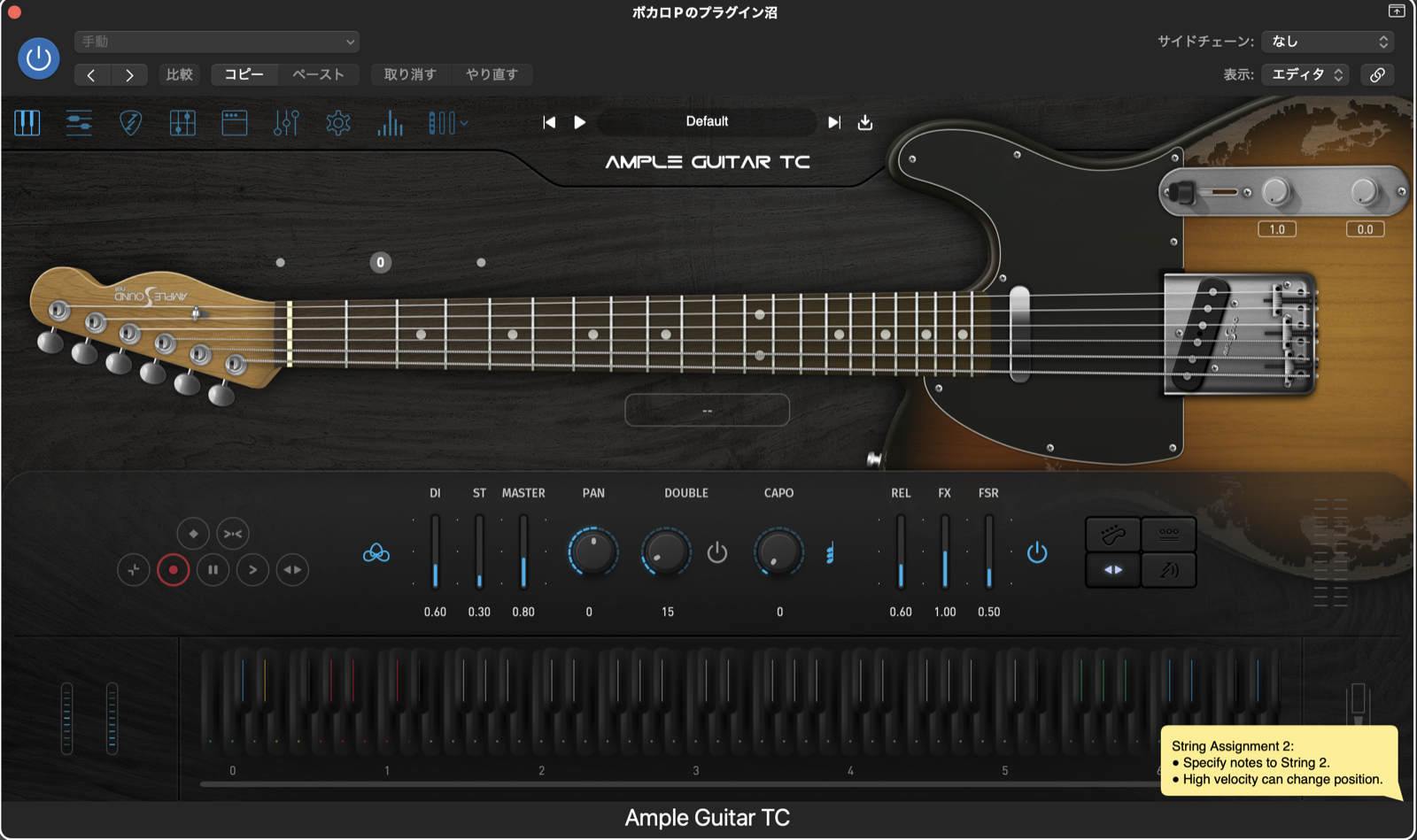
Task: Click the left-right arrows round button
Action: pos(292,570)
